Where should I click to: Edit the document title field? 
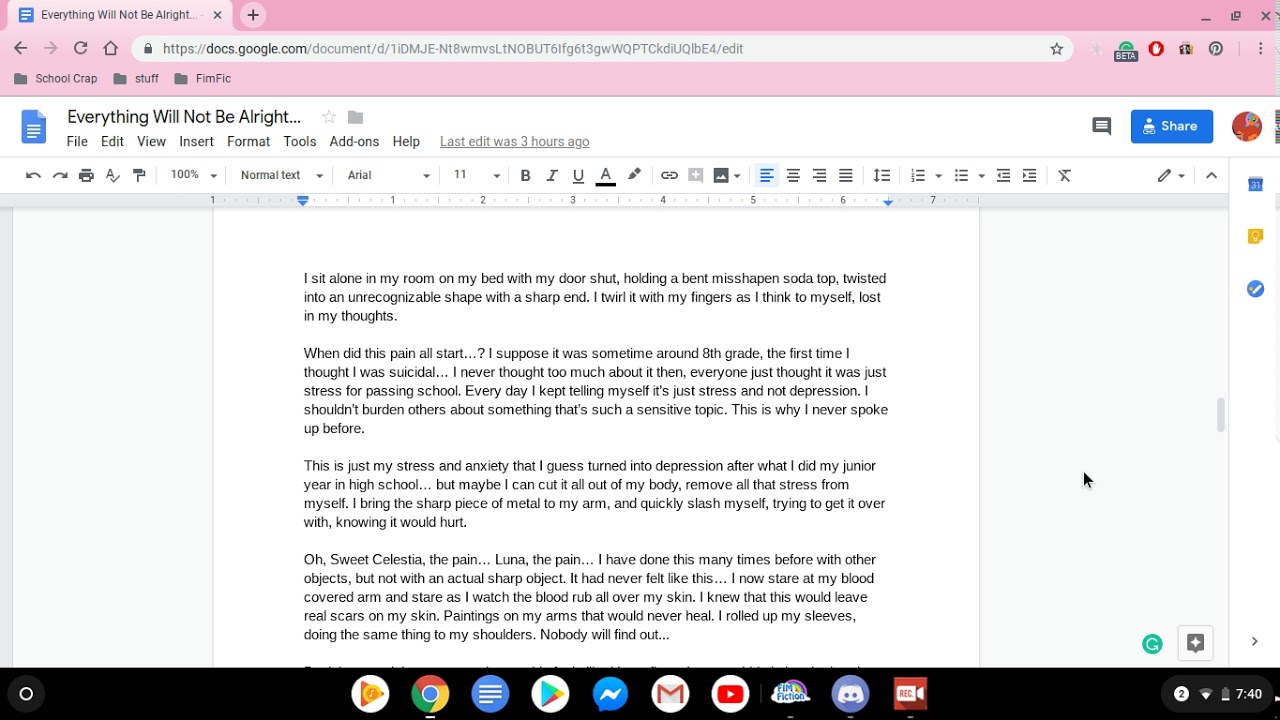pyautogui.click(x=184, y=117)
